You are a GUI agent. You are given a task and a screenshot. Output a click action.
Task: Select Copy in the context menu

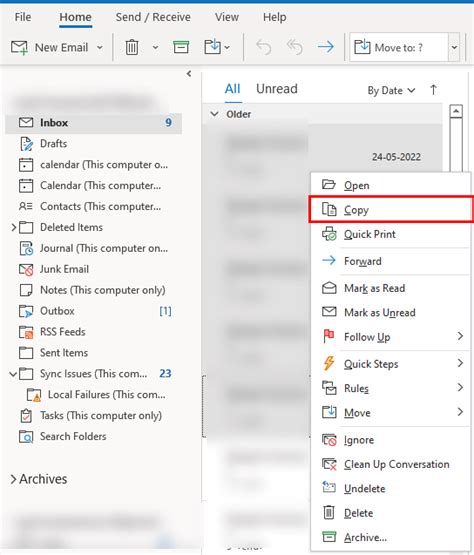coord(391,210)
